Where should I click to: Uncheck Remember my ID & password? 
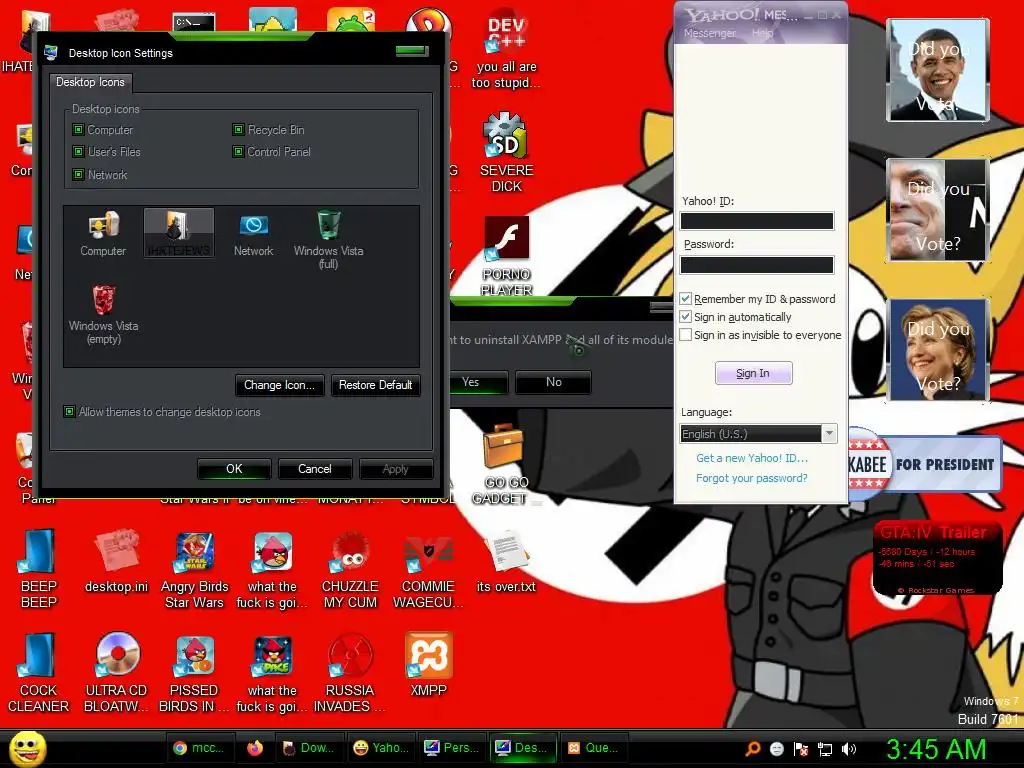point(686,298)
